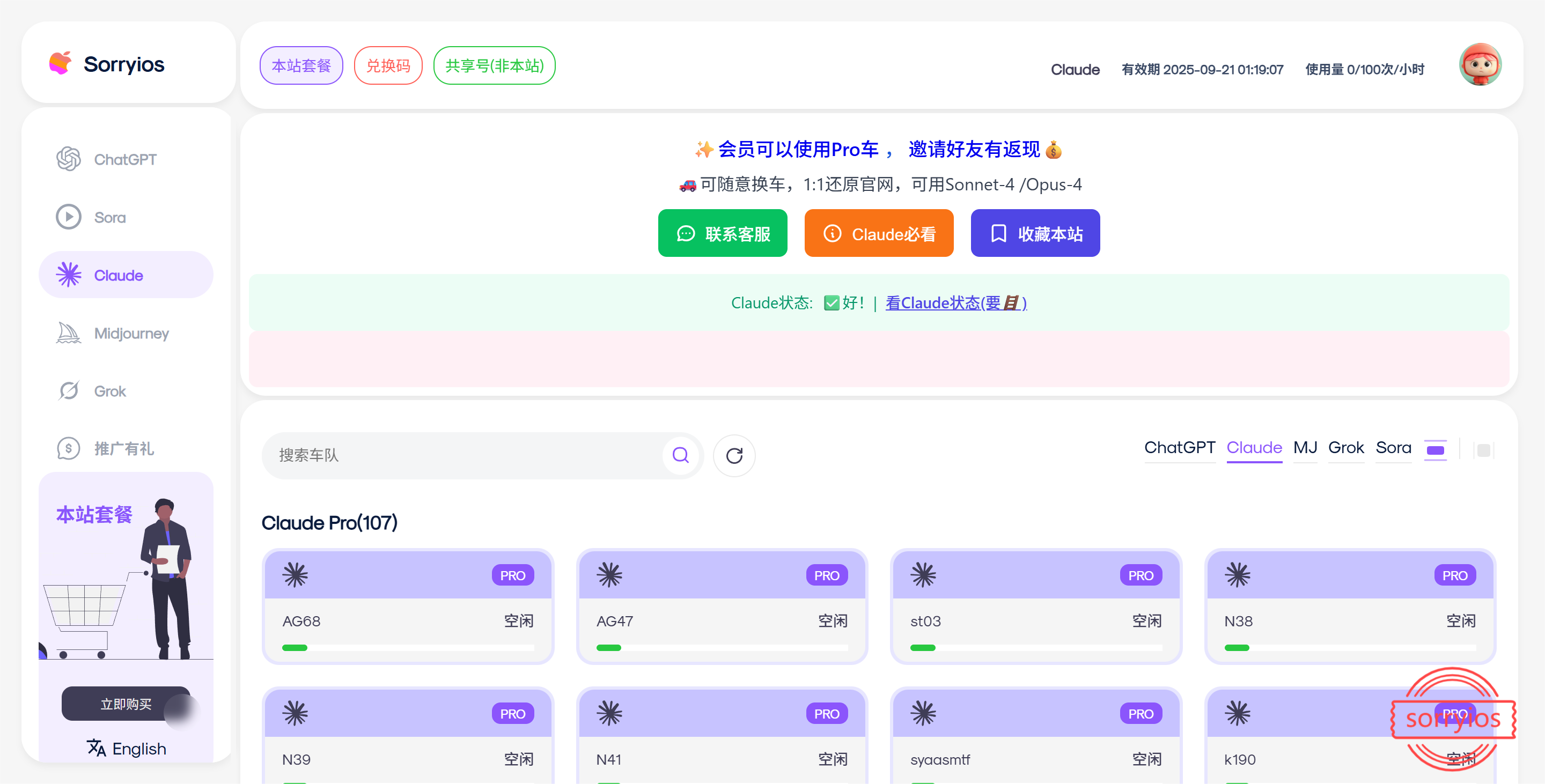Image resolution: width=1545 pixels, height=784 pixels.
Task: Click the blue 收藏本站 button
Action: pyautogui.click(x=1035, y=233)
